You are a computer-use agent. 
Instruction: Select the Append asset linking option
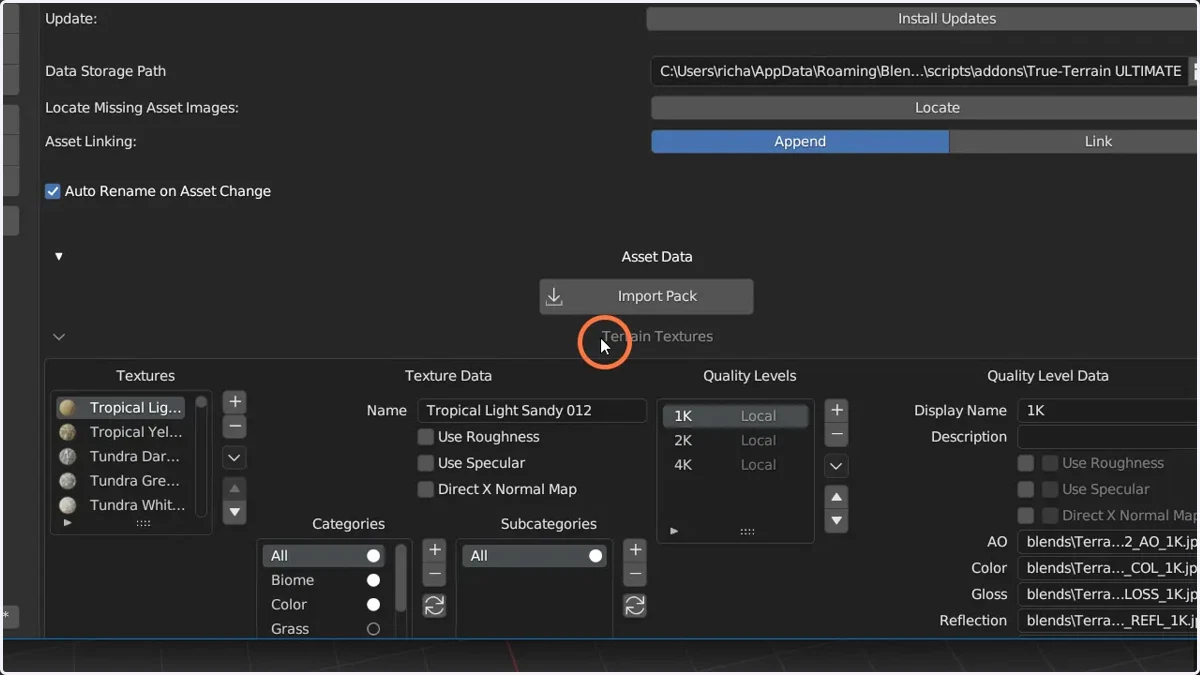800,142
